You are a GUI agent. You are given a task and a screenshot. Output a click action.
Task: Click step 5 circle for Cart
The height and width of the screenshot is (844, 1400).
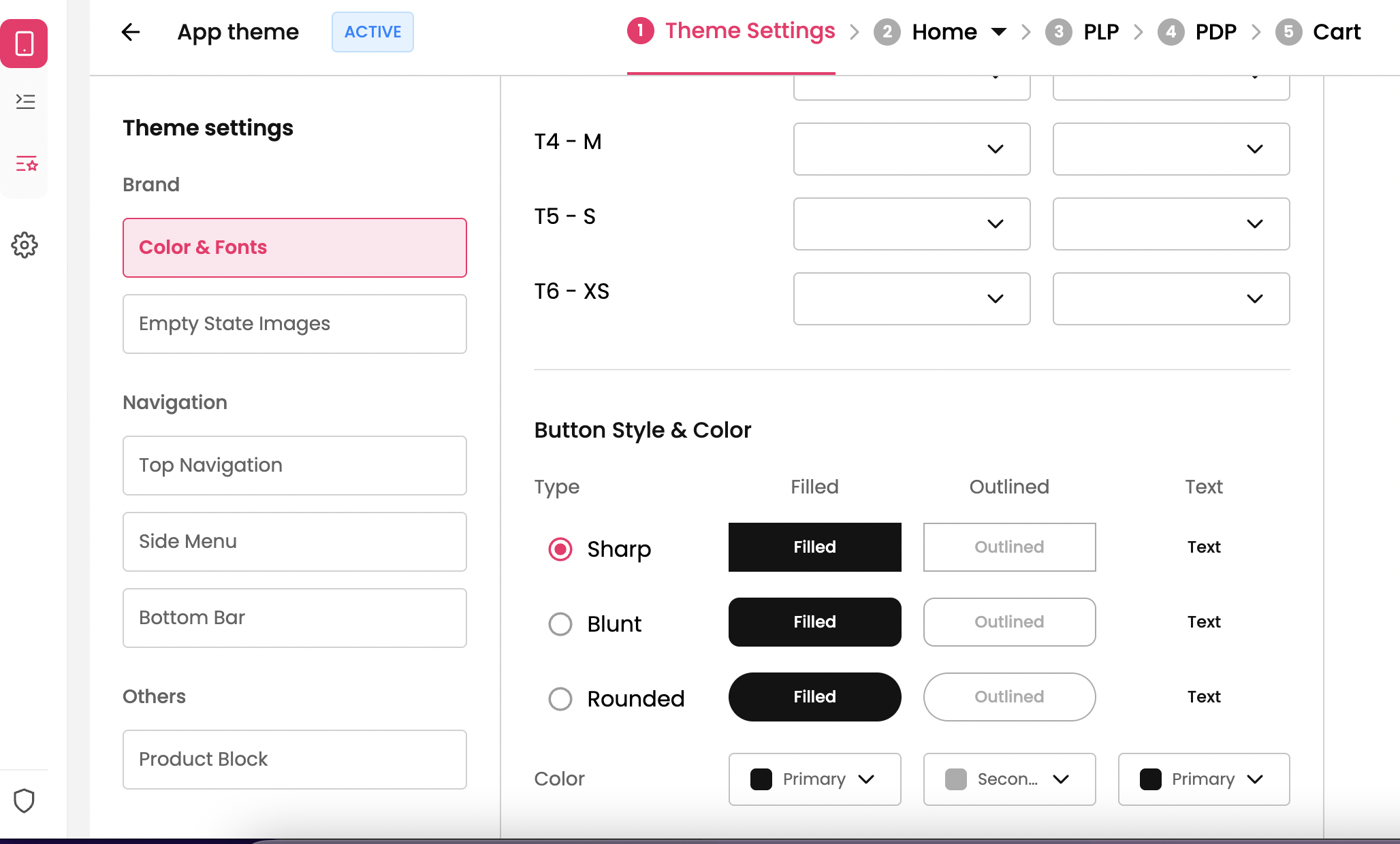click(1288, 32)
